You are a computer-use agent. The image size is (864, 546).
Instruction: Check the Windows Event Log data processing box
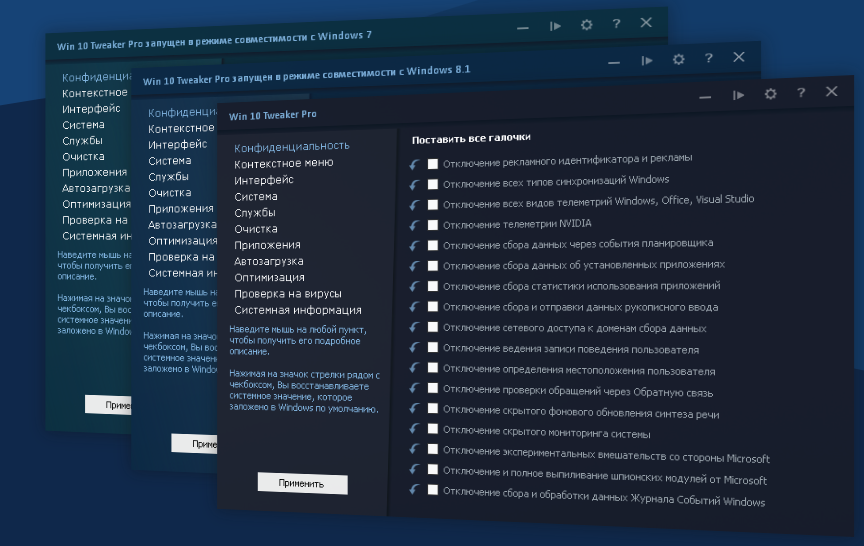[433, 490]
